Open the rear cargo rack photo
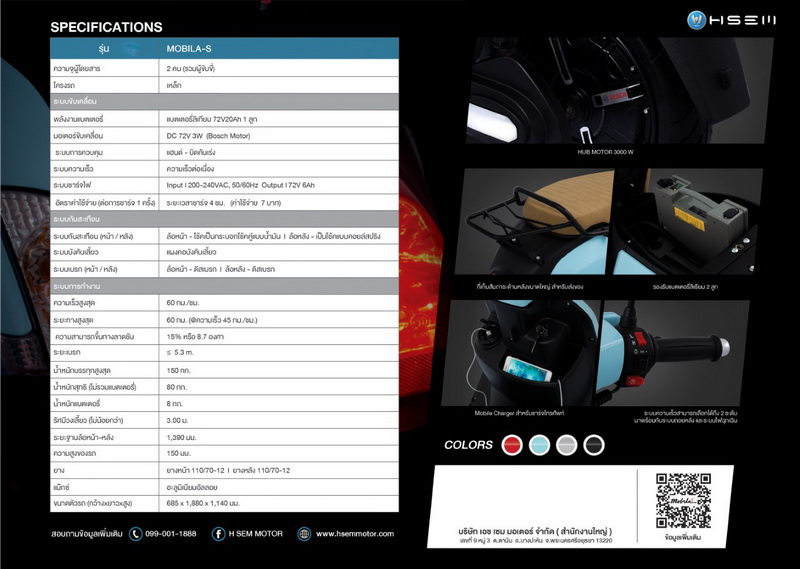 point(534,222)
